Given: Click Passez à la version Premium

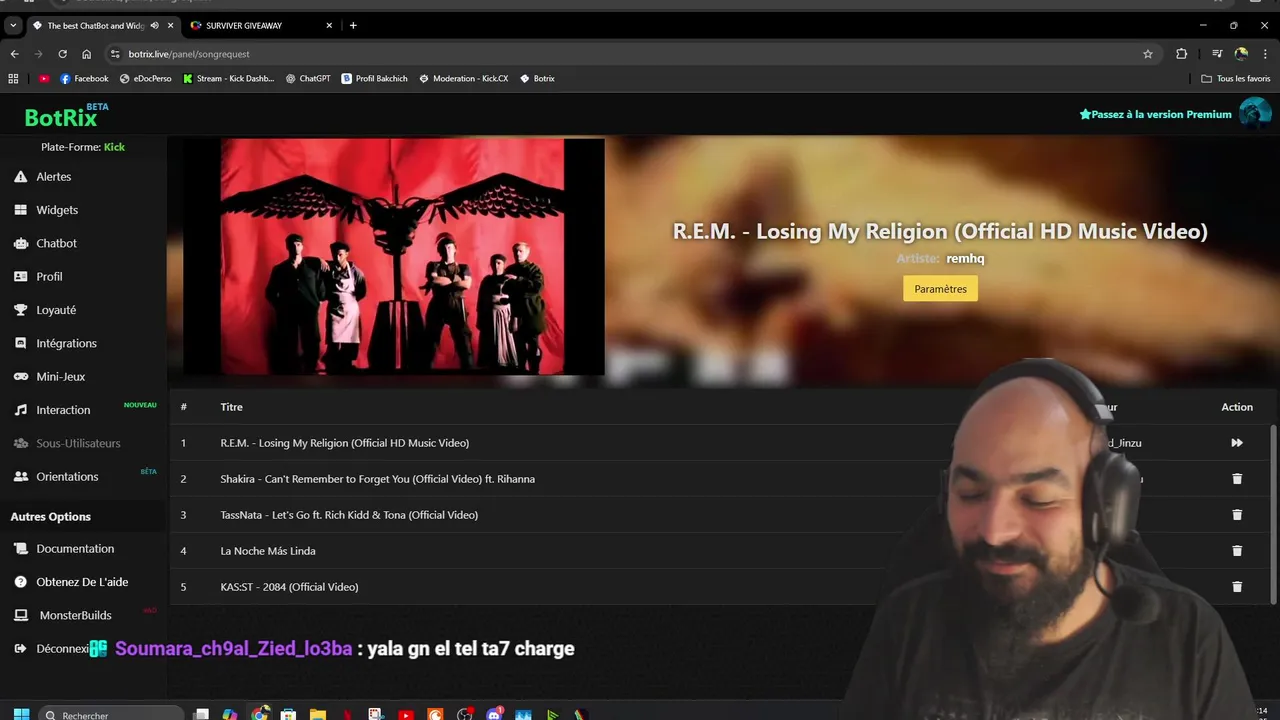Looking at the screenshot, I should pos(1155,114).
